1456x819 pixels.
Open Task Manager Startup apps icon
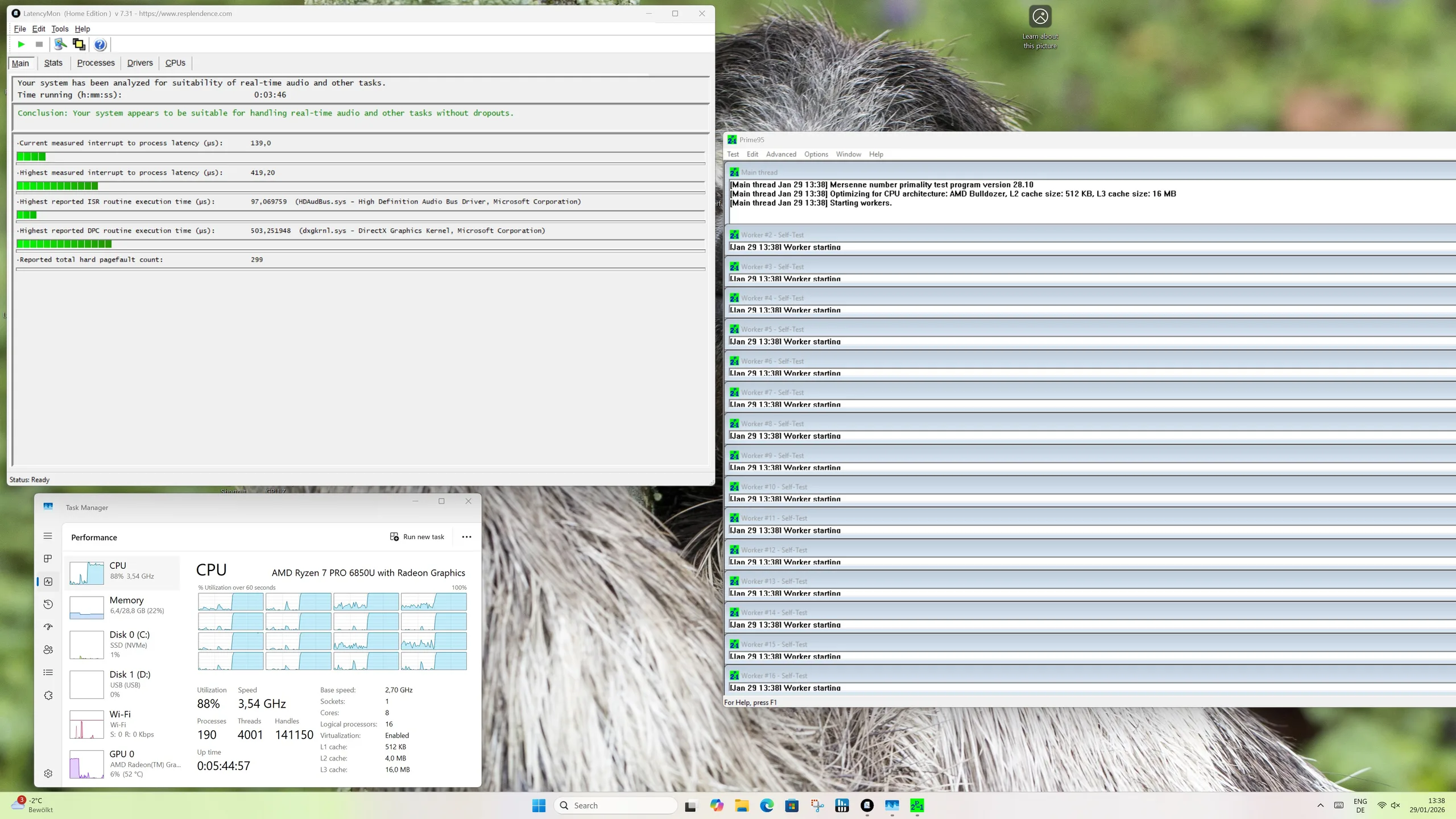tap(48, 627)
